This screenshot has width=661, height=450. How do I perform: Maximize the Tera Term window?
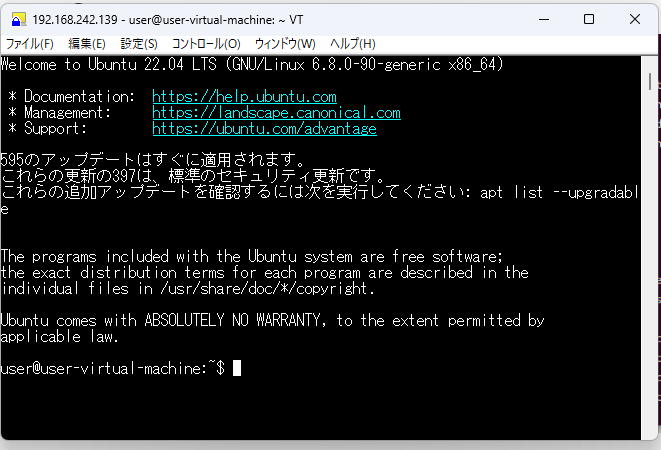(589, 19)
